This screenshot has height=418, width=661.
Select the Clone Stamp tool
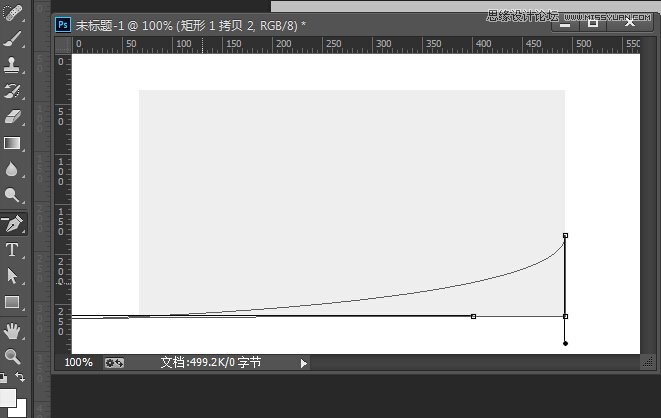(x=12, y=65)
